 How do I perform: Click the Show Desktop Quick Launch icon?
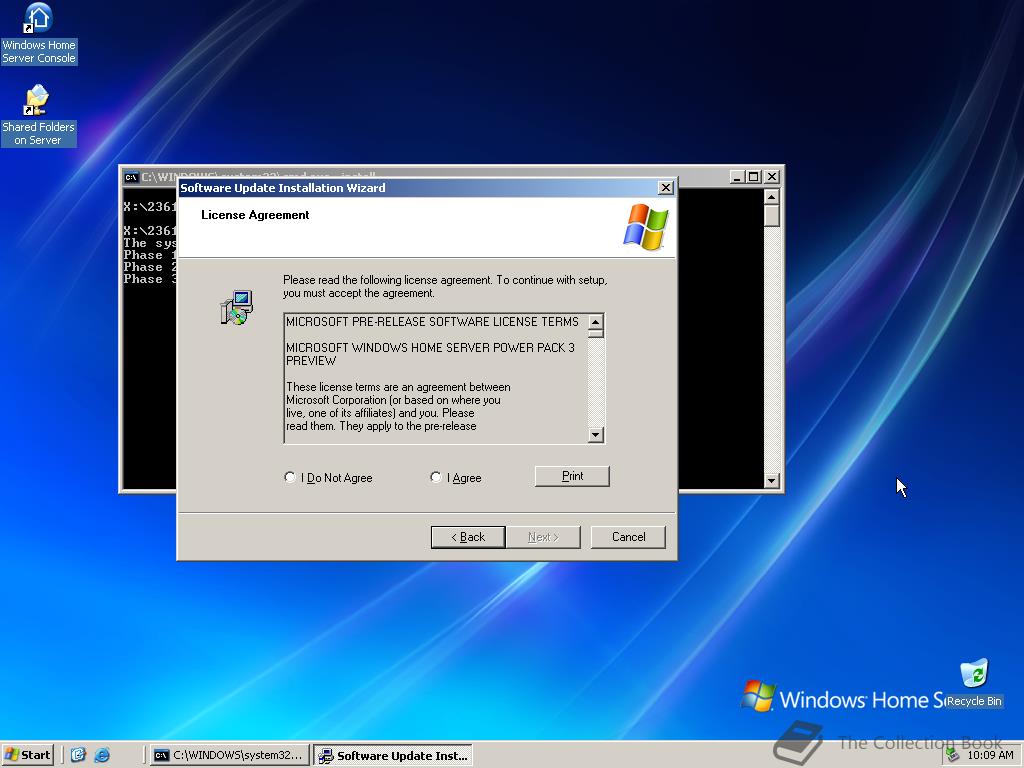78,756
